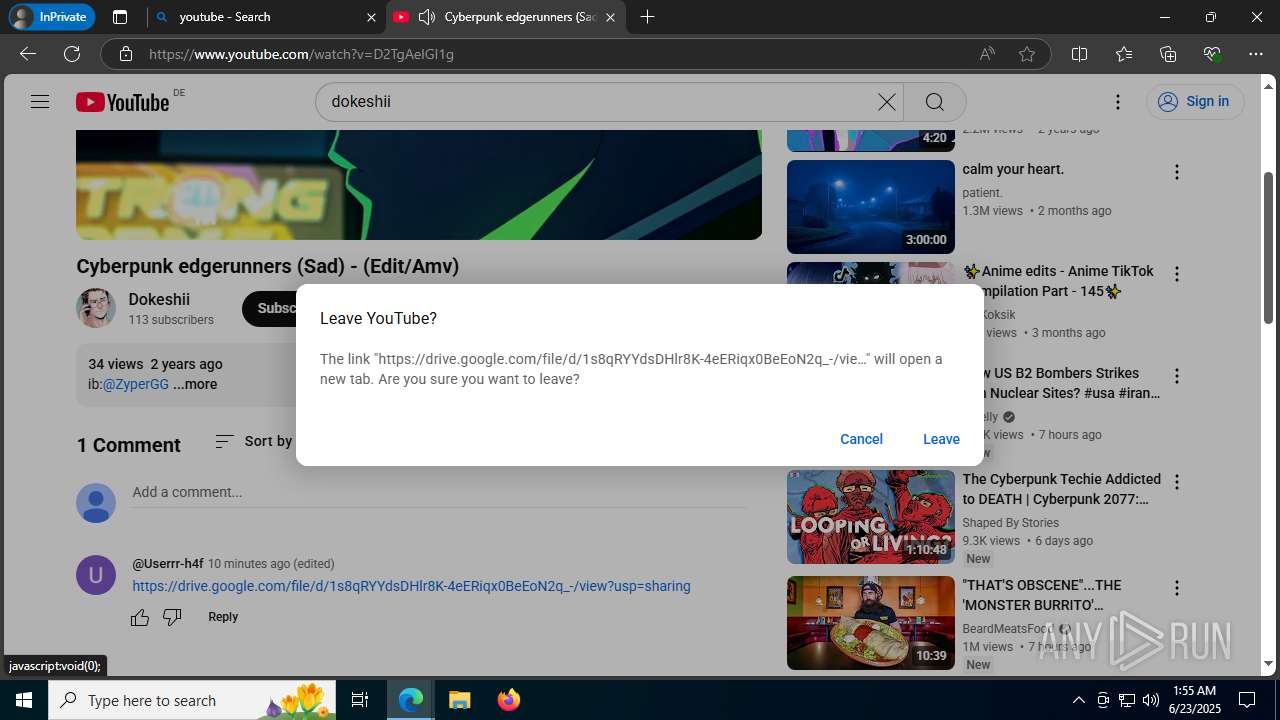Viewport: 1280px width, 720px height.
Task: Open the MONSTER BURRITO video thumbnail
Action: tap(871, 623)
